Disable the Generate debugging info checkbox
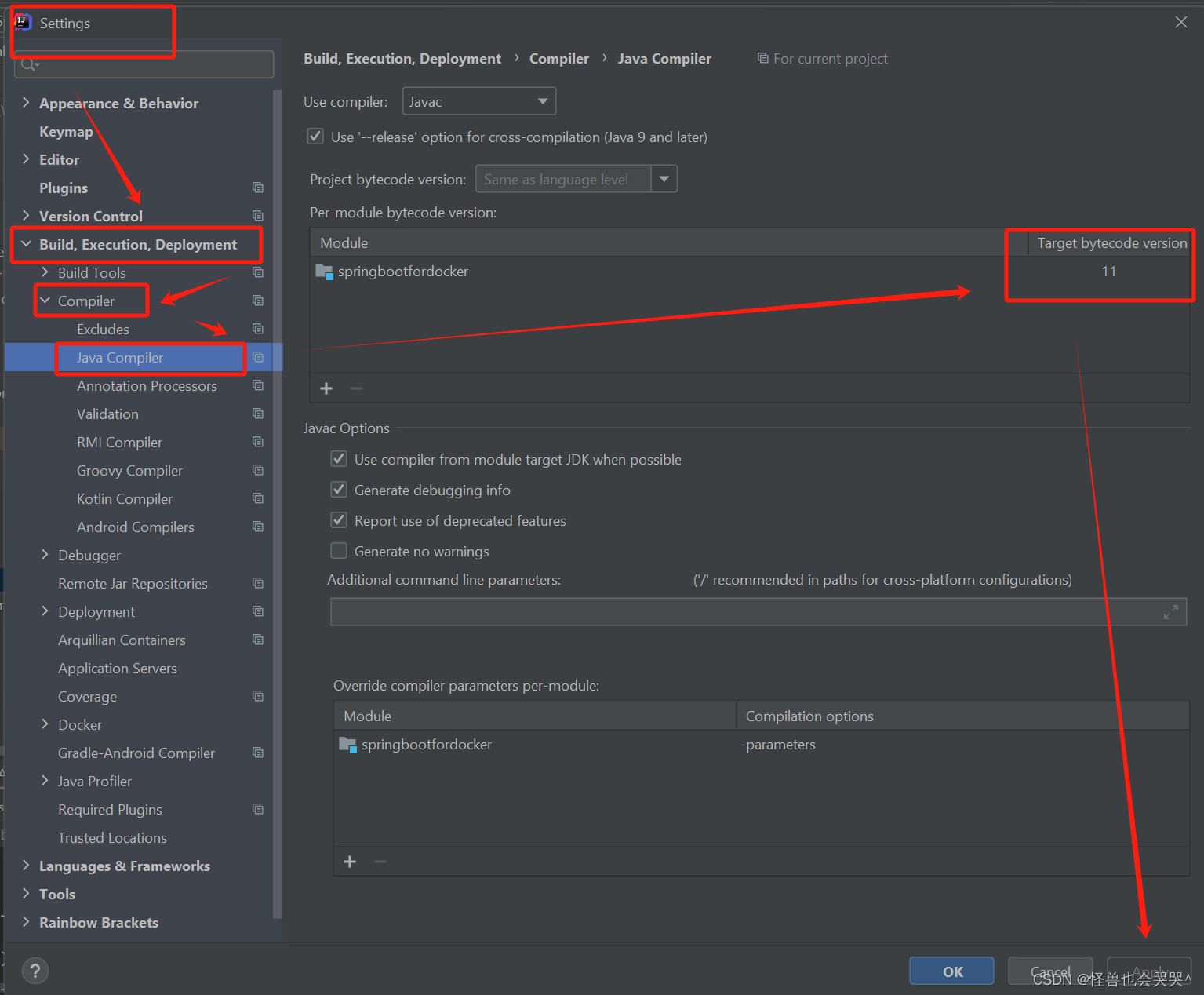 coord(339,489)
